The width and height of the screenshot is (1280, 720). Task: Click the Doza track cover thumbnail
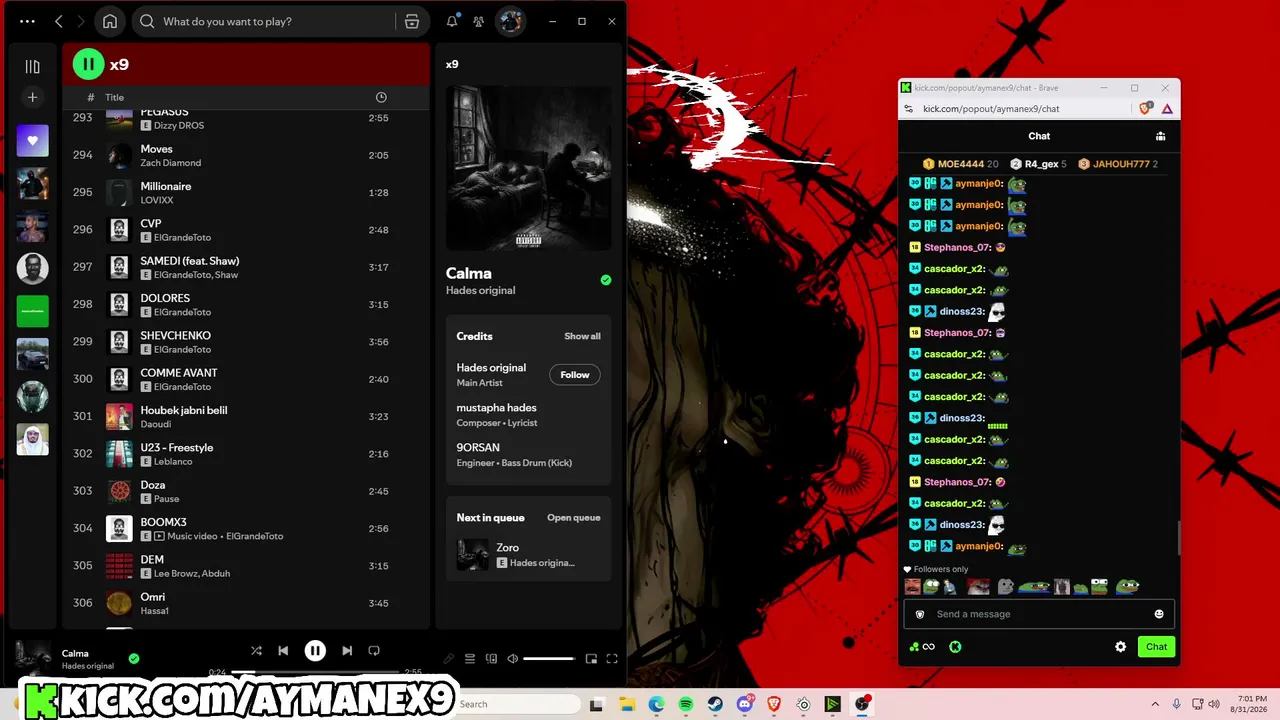tap(119, 491)
